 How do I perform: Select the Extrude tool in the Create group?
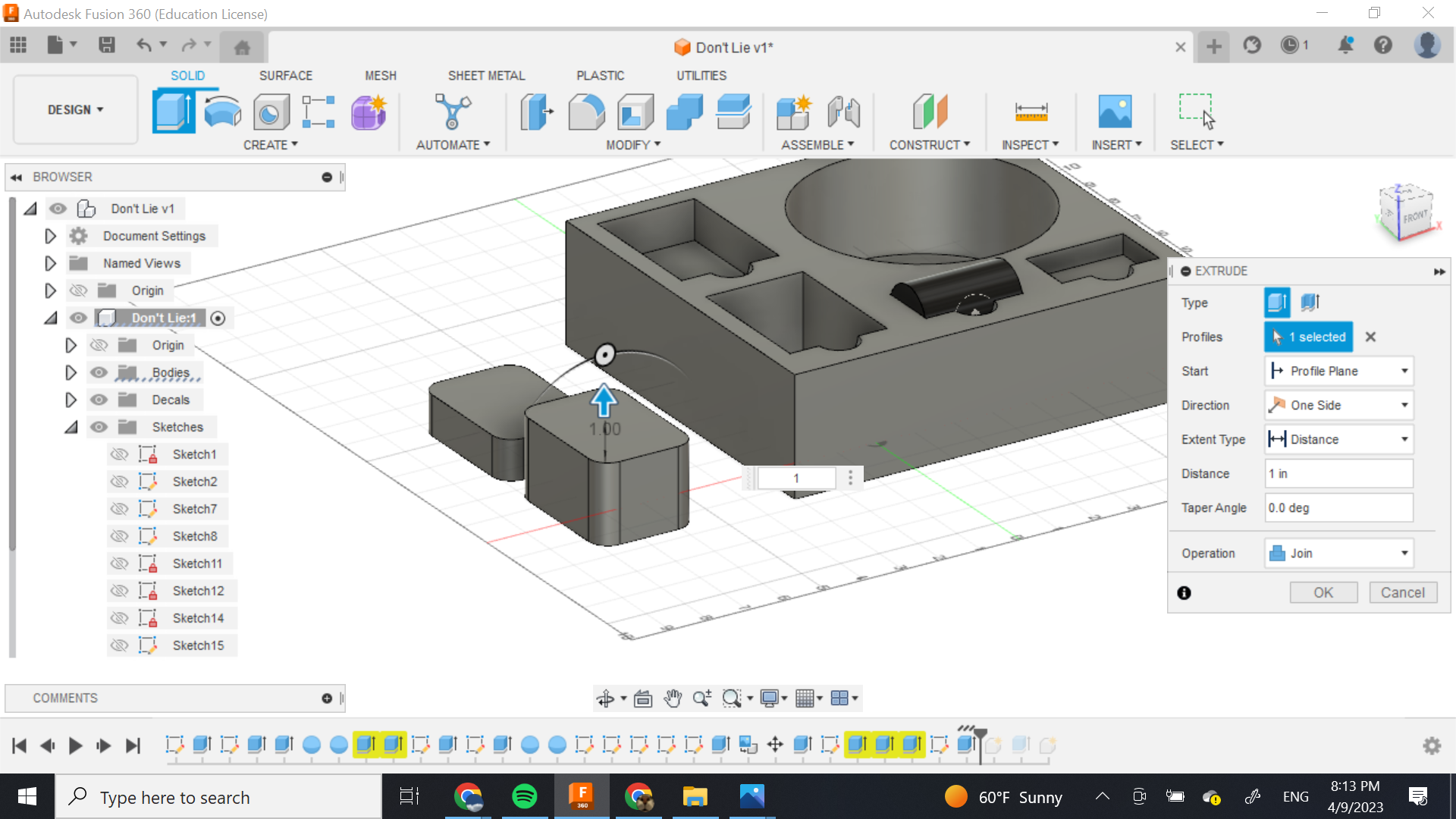click(x=174, y=111)
